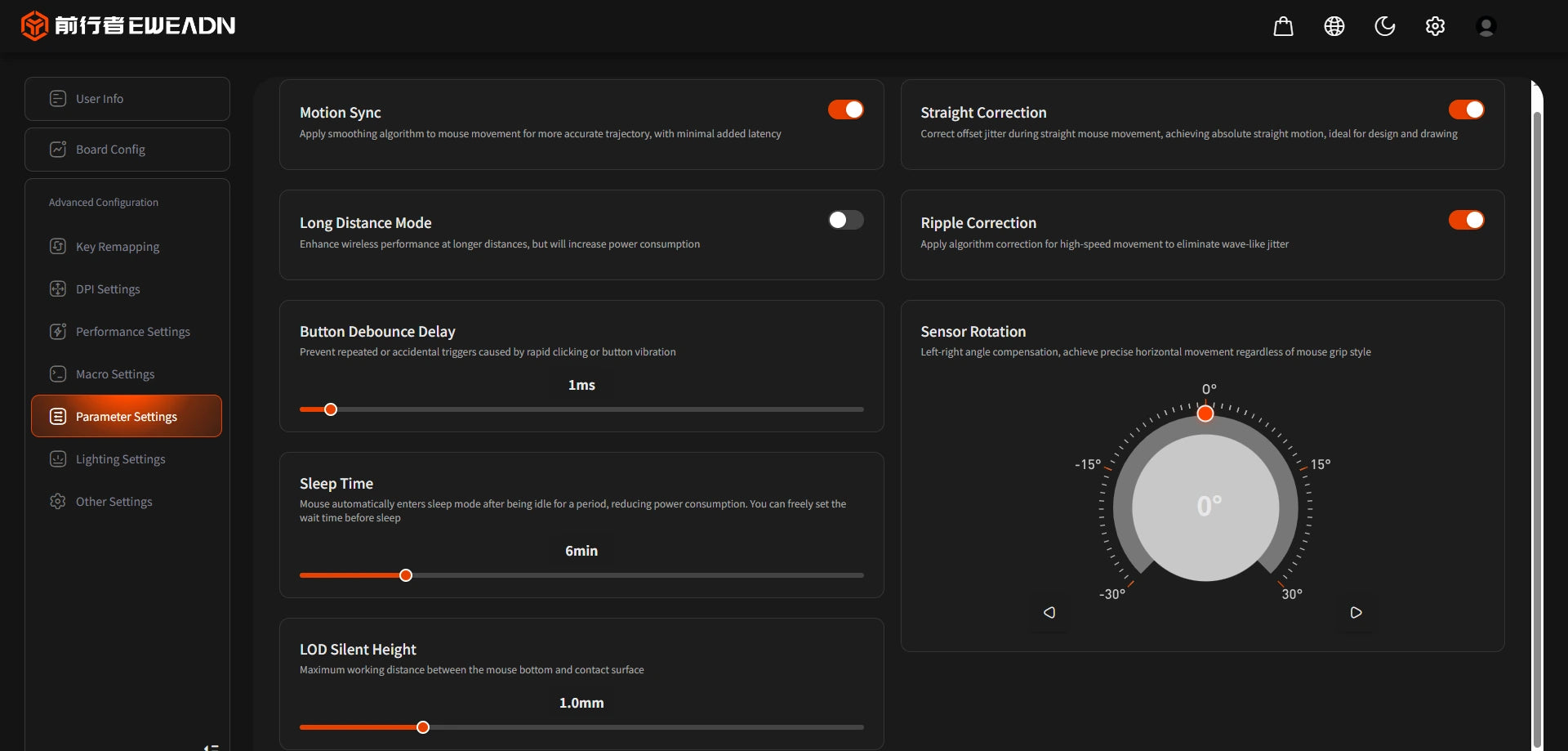Image resolution: width=1568 pixels, height=751 pixels.
Task: Click the 'Advanced Configuration' heading
Action: (104, 203)
